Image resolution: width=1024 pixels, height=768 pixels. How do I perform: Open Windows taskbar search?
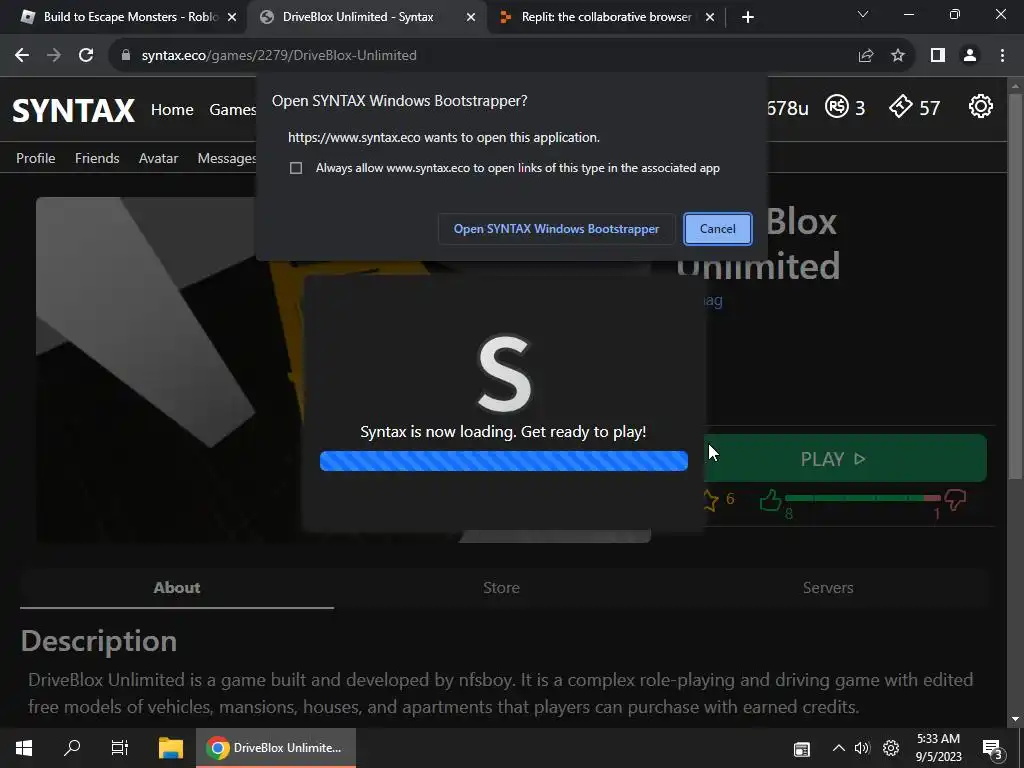click(x=72, y=748)
